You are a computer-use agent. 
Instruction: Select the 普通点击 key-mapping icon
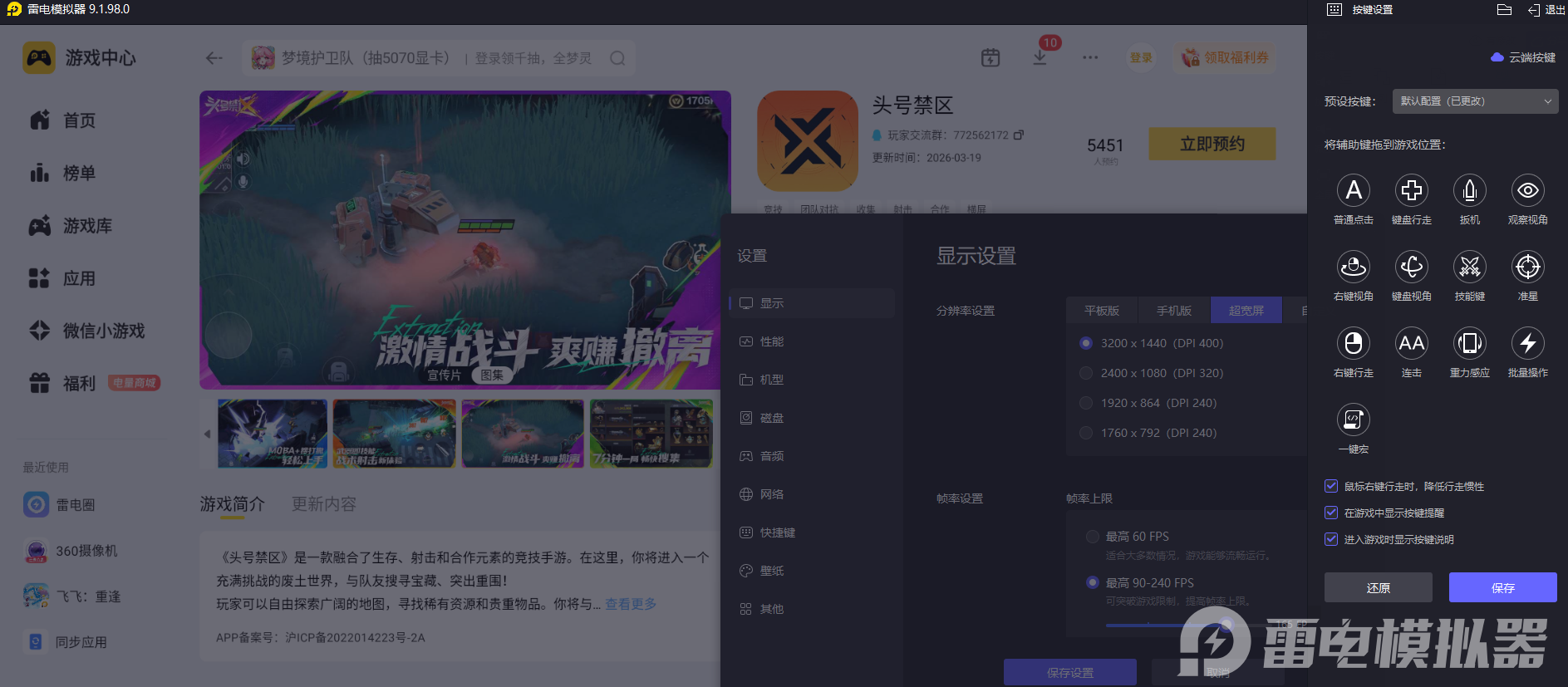coord(1353,190)
